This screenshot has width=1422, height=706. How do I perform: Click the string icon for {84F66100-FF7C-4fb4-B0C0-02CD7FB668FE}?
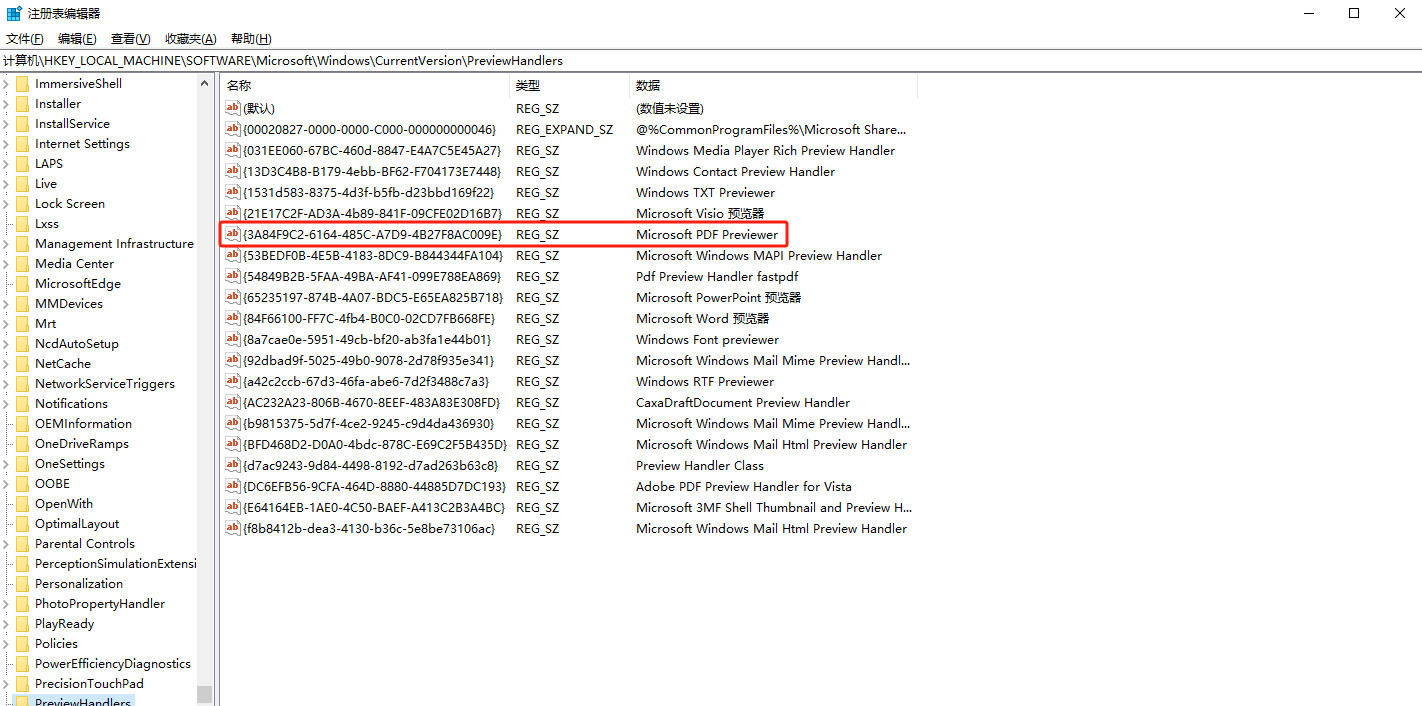[x=233, y=318]
